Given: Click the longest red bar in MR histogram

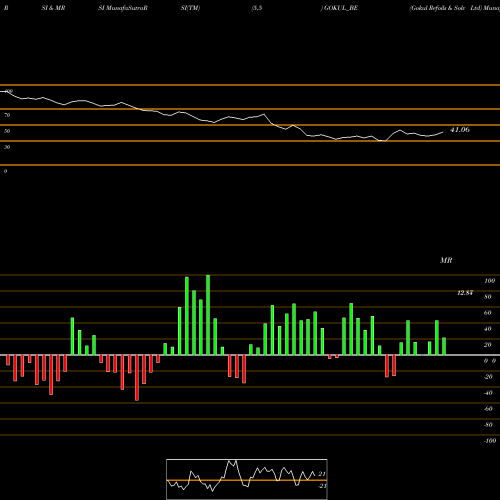Looking at the screenshot, I should tap(137, 378).
